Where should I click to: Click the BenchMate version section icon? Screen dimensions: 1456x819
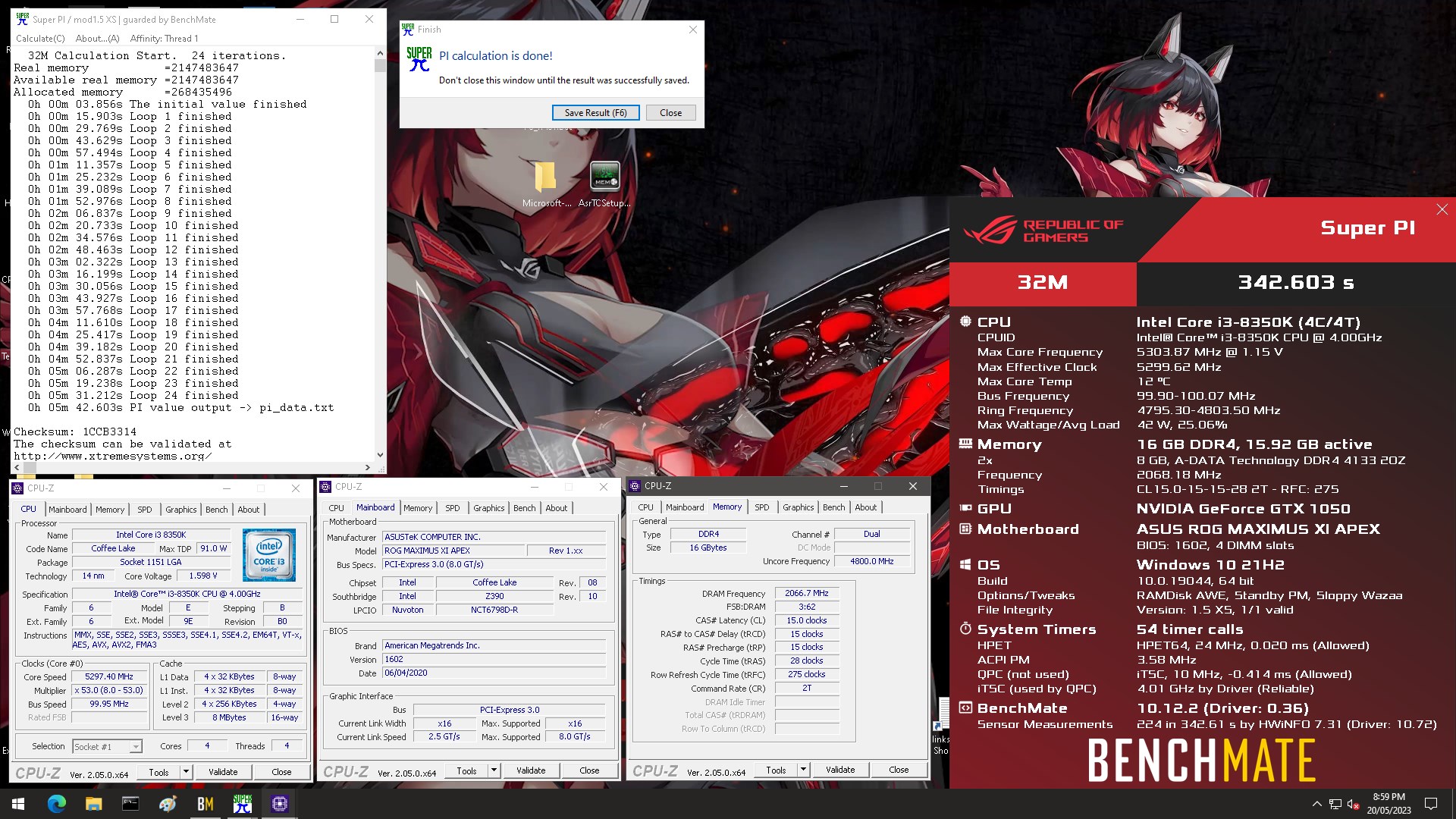point(965,708)
